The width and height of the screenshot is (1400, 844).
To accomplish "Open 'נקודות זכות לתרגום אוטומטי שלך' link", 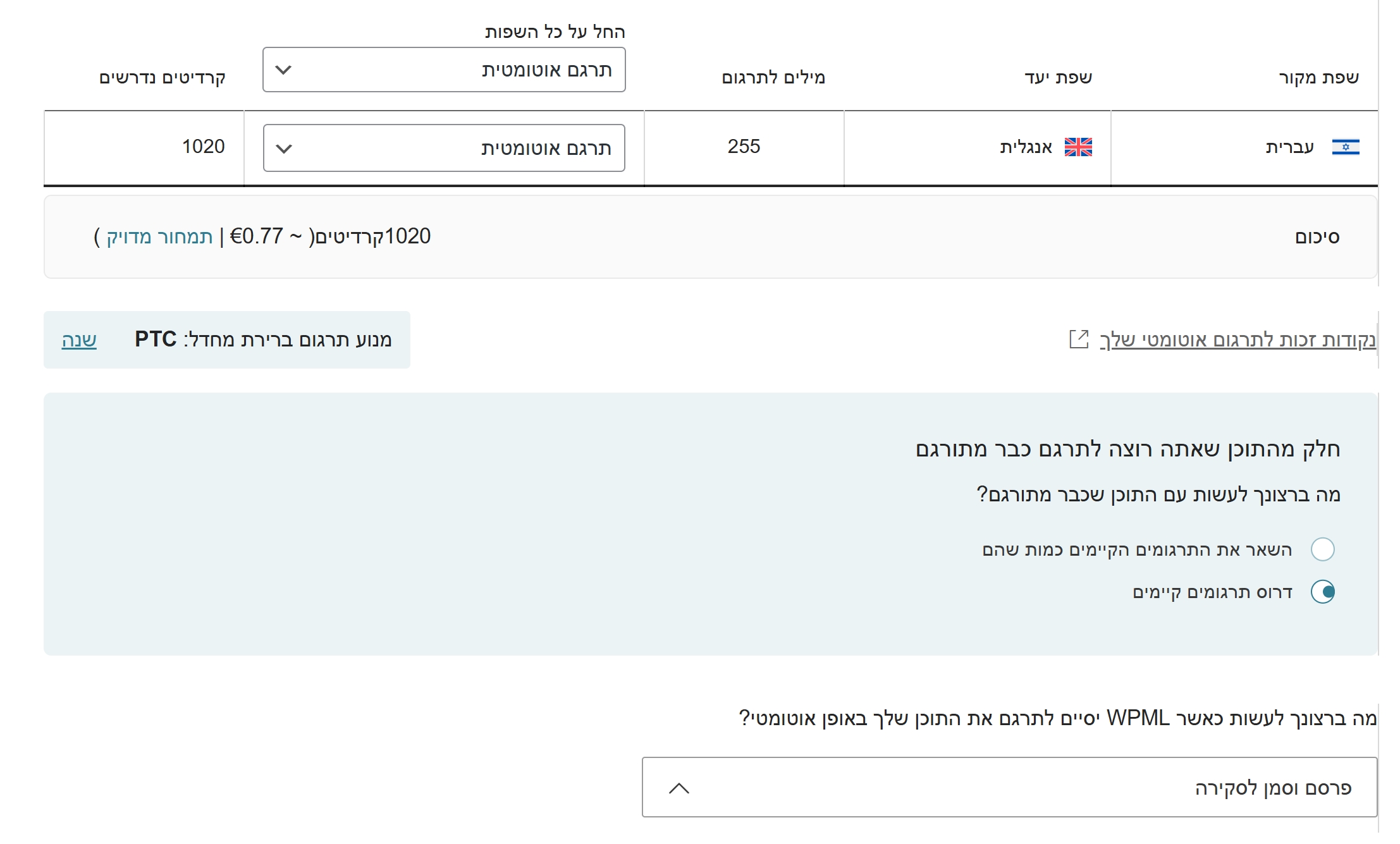I will pyautogui.click(x=1237, y=340).
